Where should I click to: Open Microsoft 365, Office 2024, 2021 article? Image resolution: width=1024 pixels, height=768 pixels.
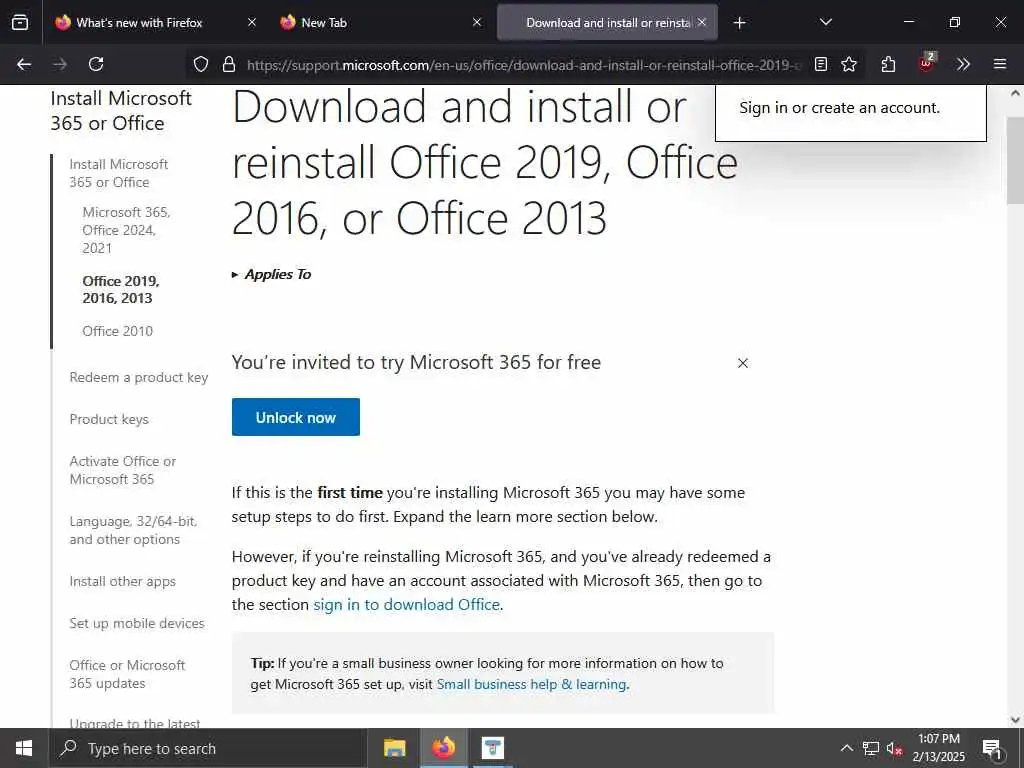126,230
